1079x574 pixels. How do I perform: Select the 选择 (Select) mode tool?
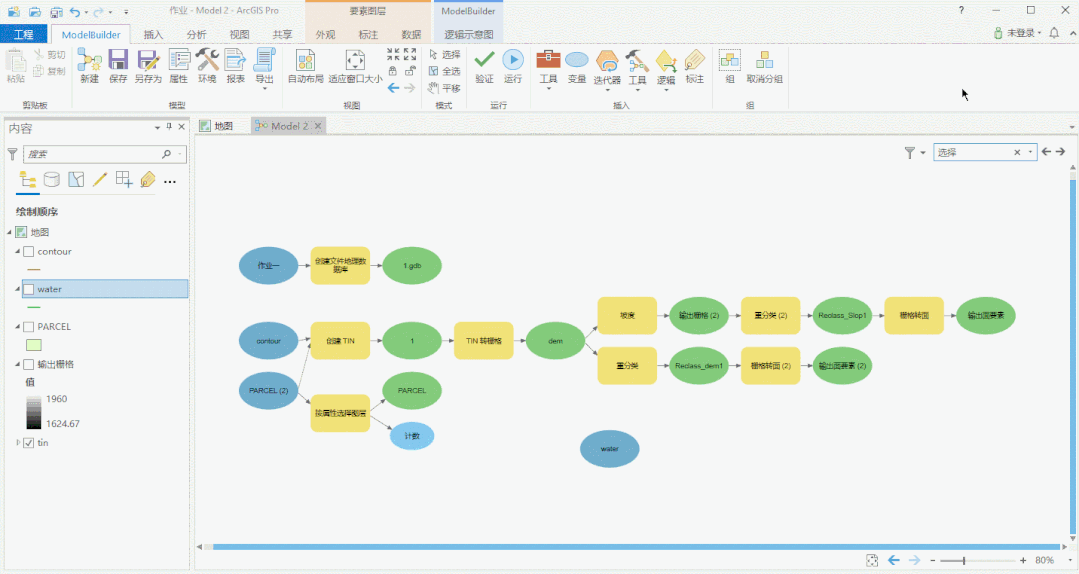[444, 54]
